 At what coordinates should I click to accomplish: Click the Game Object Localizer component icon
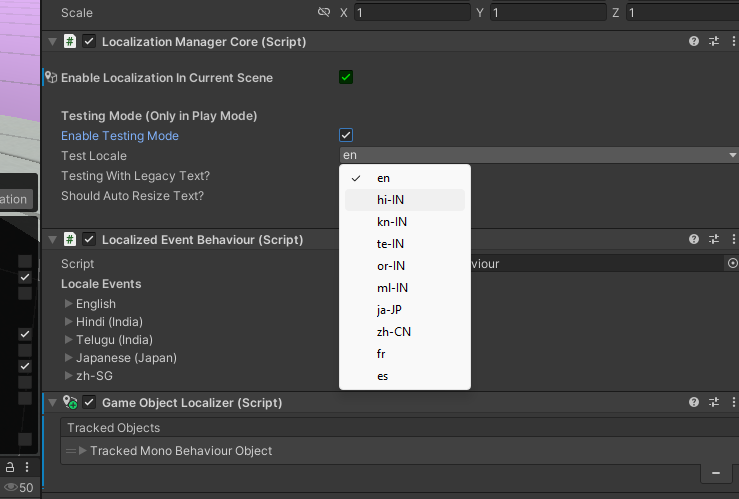click(x=70, y=402)
